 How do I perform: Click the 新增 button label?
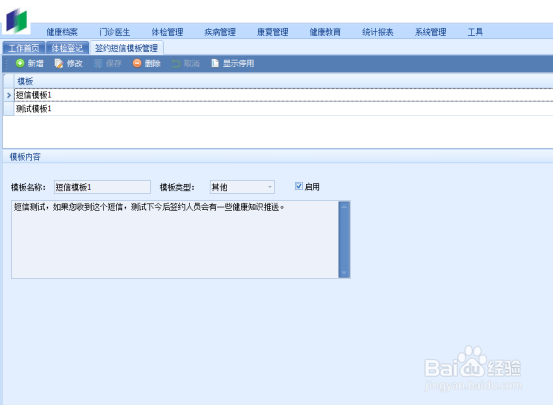36,64
